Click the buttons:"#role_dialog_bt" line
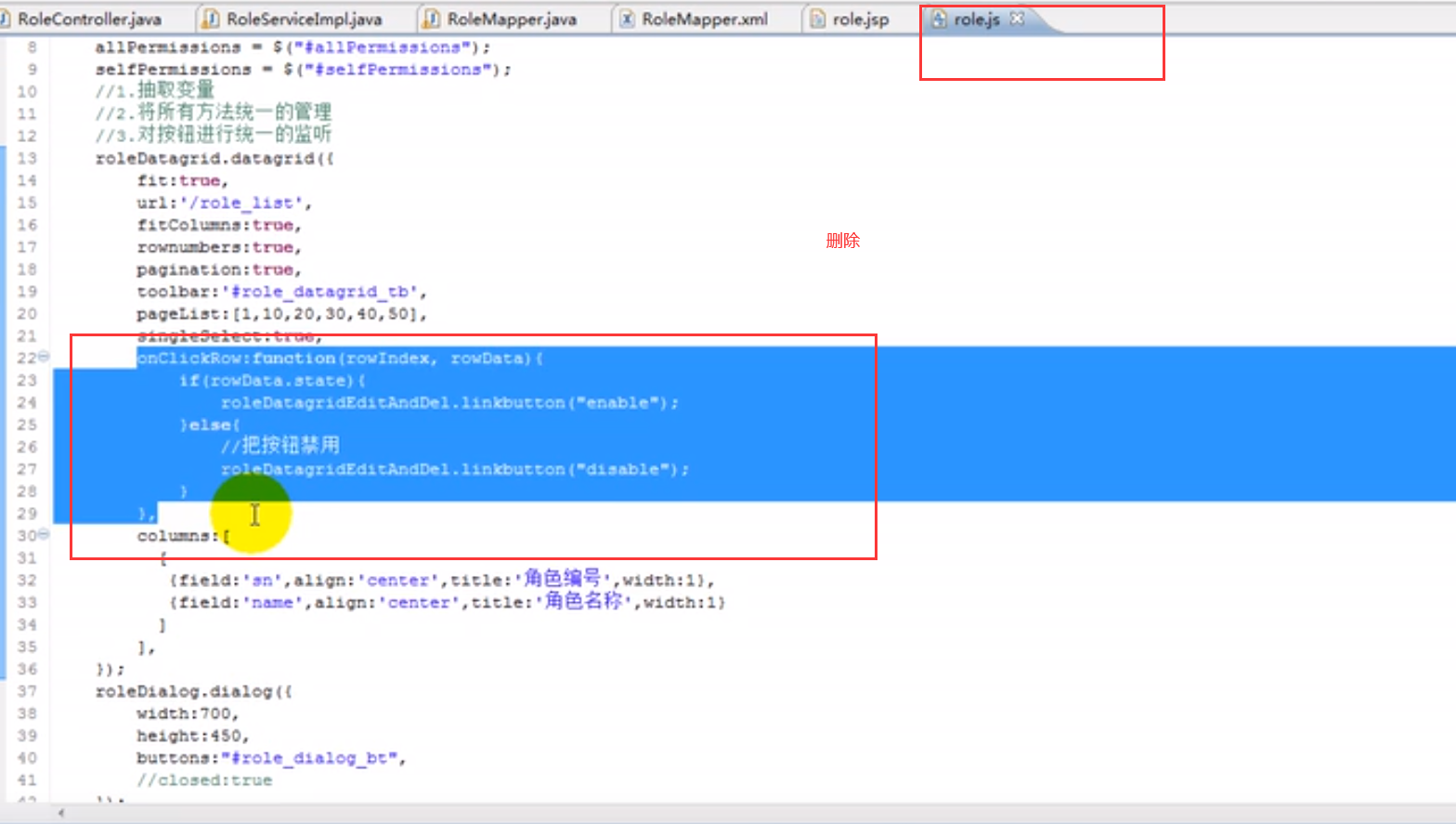 (271, 758)
